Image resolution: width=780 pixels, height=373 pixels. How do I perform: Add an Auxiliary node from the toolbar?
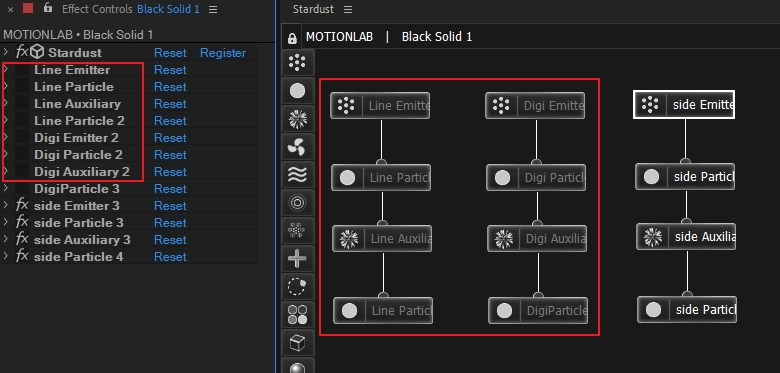click(x=297, y=119)
